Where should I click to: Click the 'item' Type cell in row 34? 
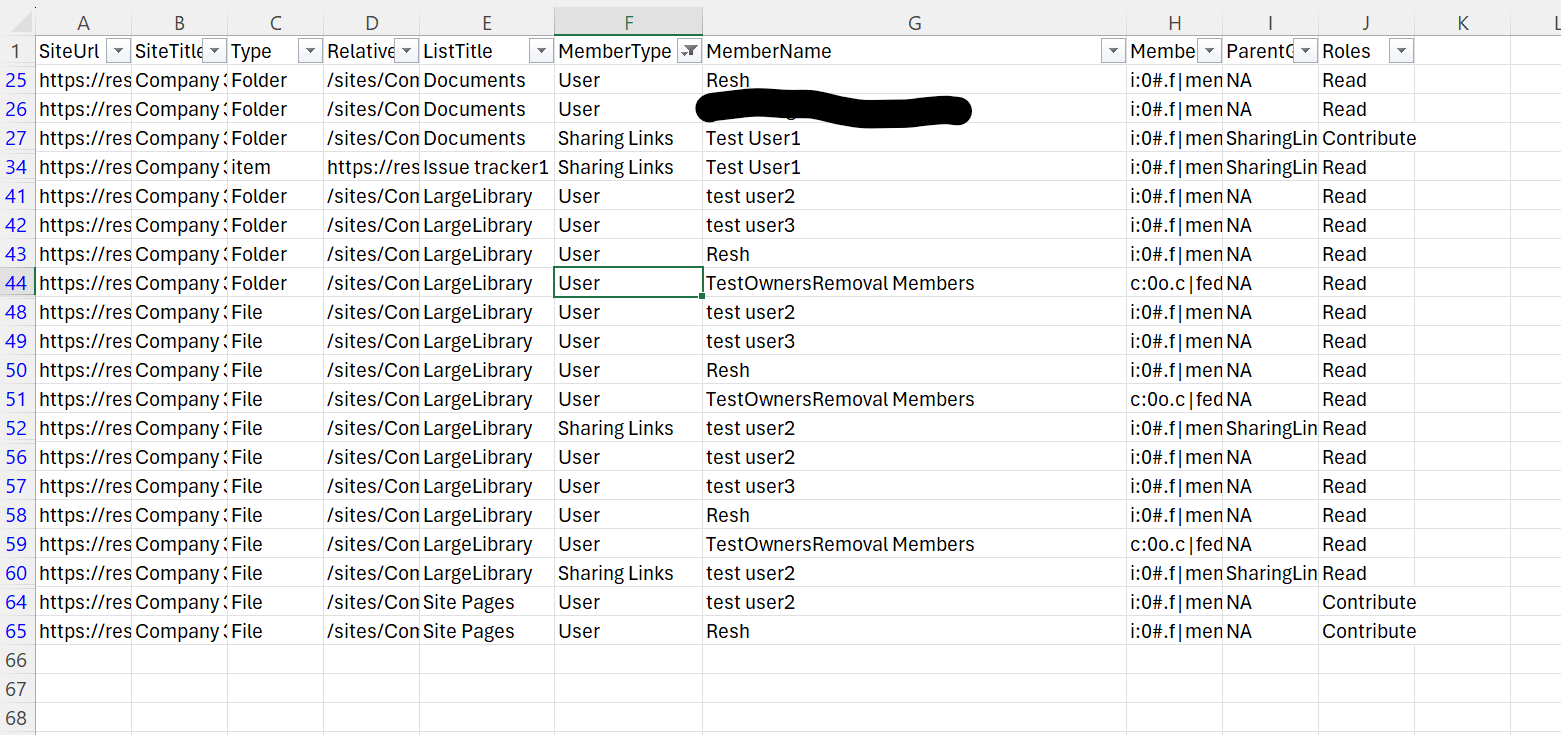pos(275,167)
